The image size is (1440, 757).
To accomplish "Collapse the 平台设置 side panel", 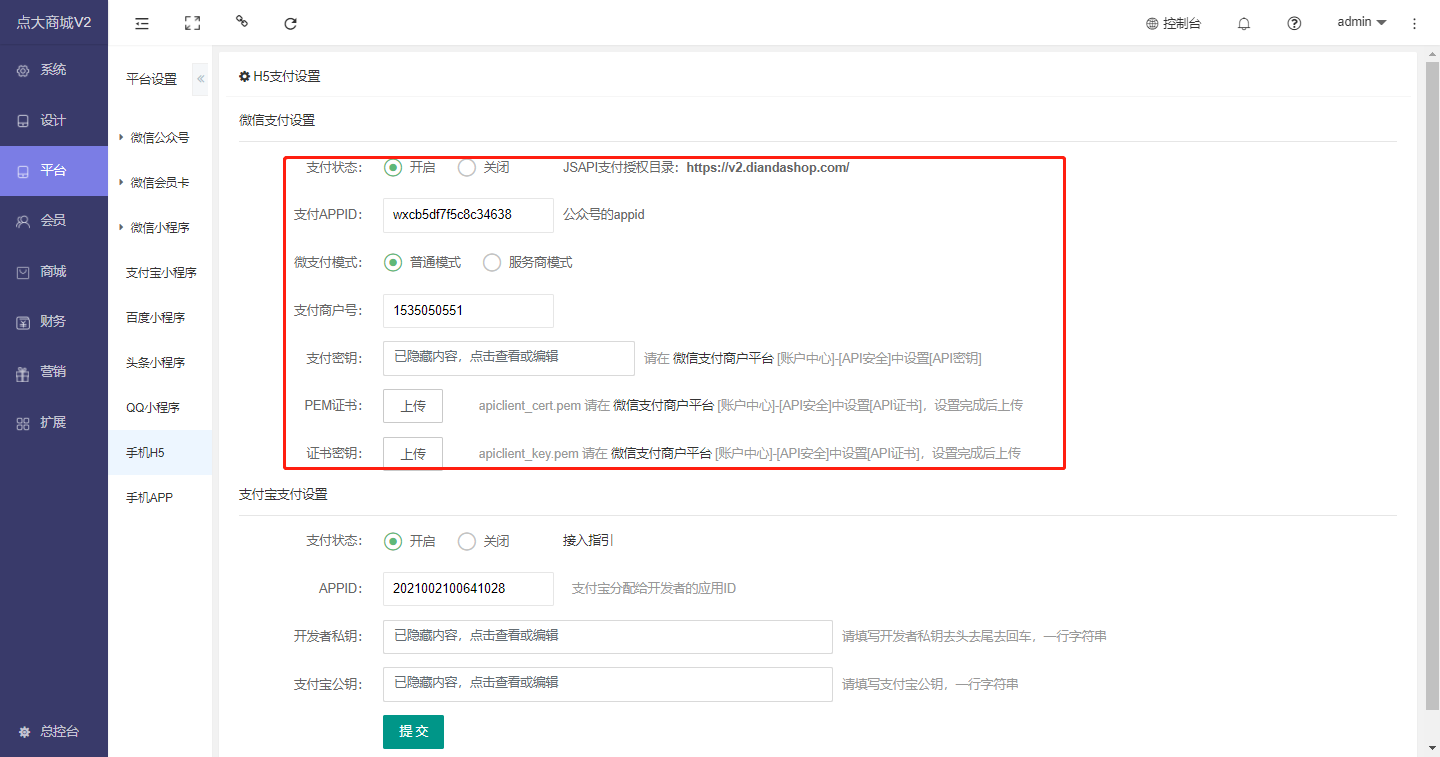I will click(200, 79).
